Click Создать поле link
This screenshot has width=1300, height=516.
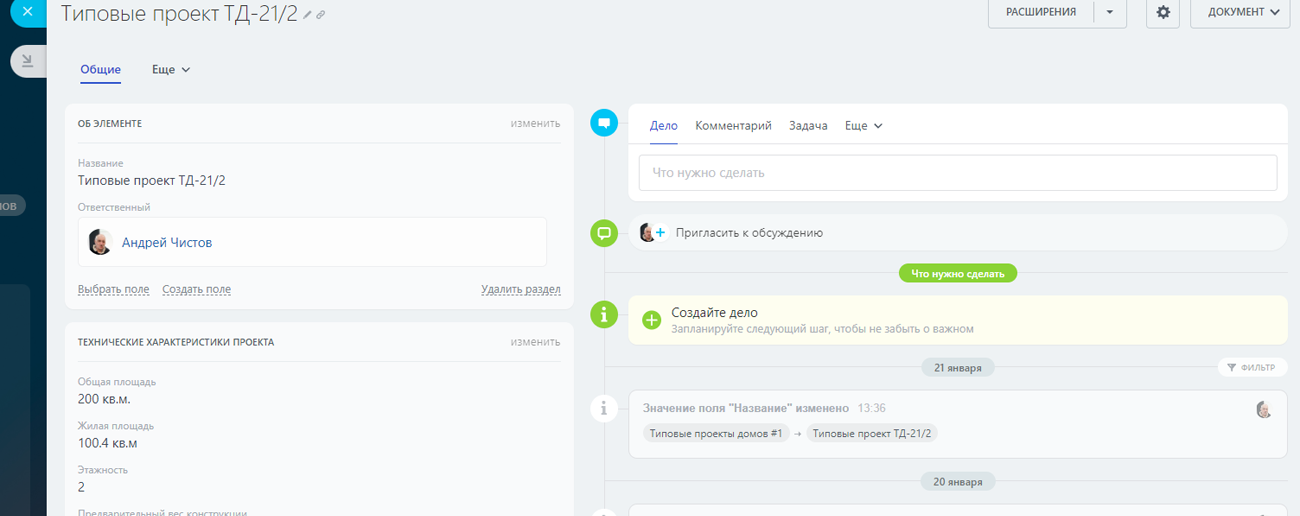click(196, 289)
